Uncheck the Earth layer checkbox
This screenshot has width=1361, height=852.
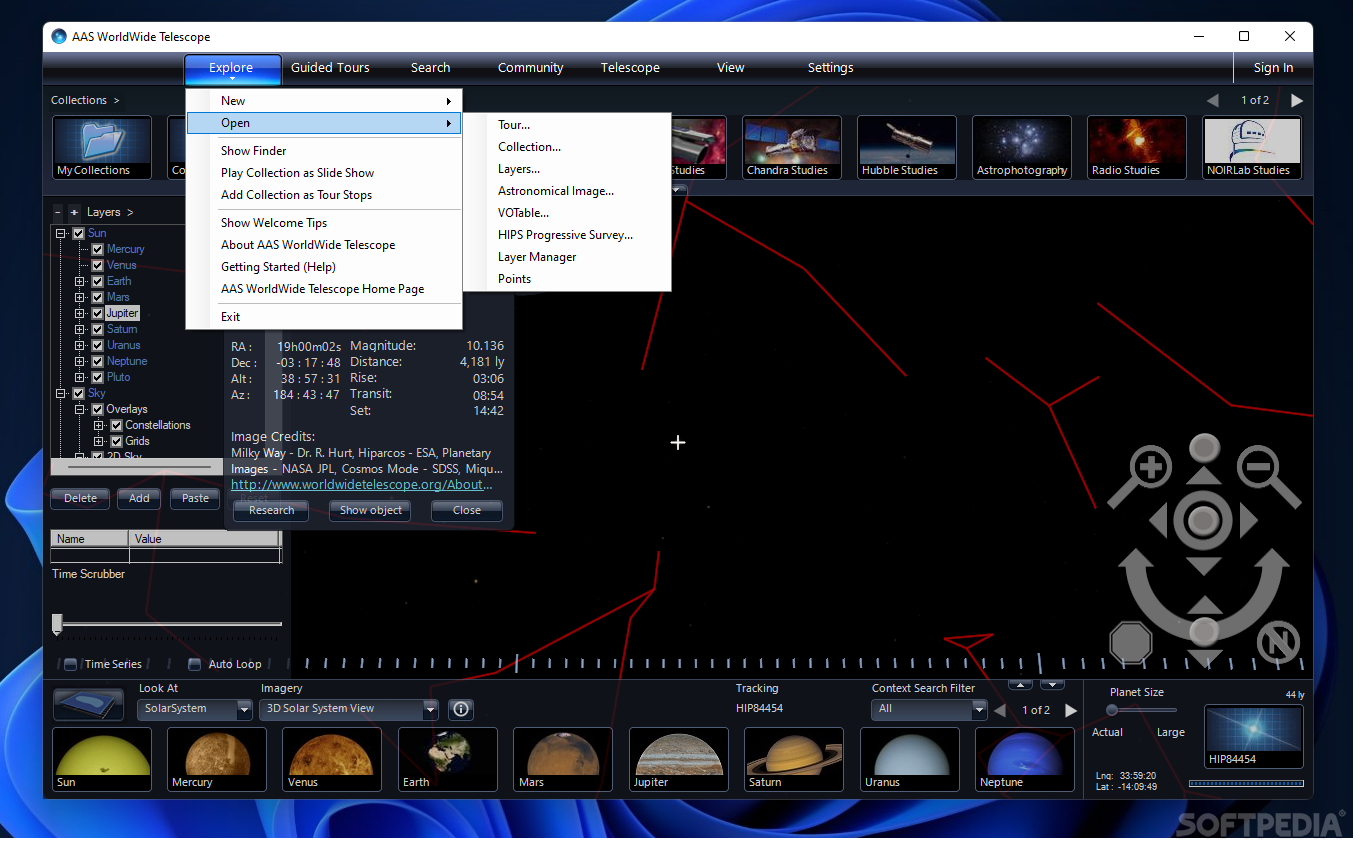point(97,281)
